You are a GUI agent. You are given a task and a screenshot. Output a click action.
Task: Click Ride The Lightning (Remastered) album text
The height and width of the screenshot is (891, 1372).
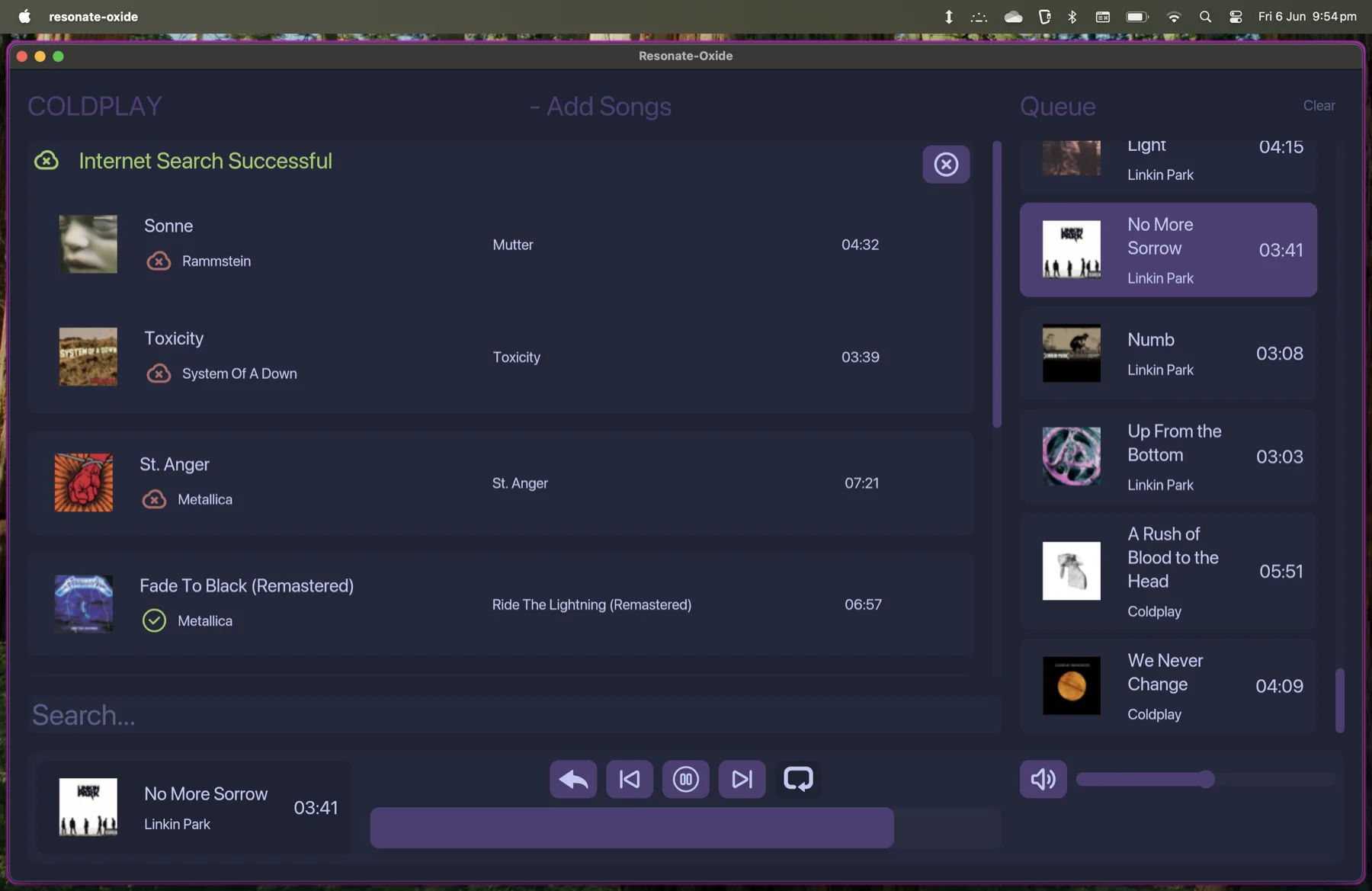coord(591,604)
